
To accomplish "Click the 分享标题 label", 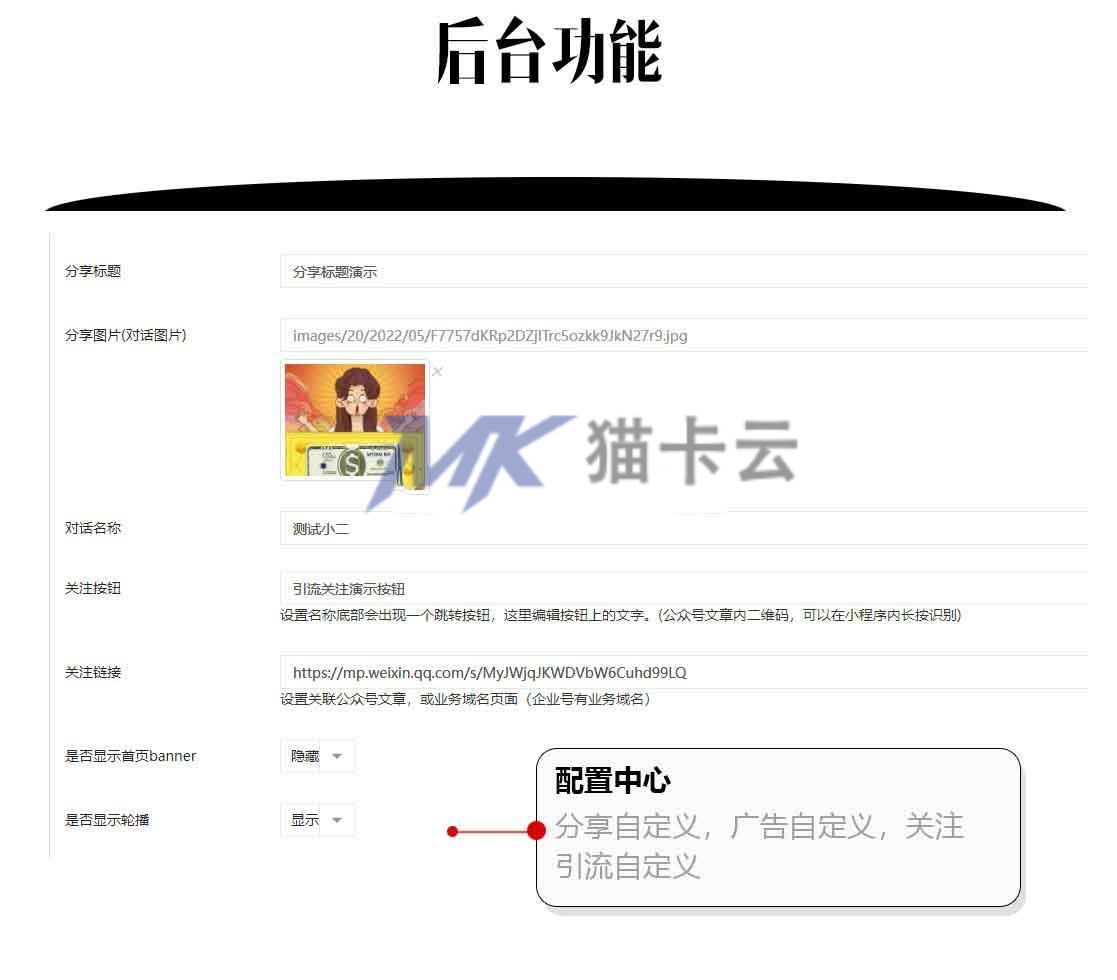I will coord(93,271).
